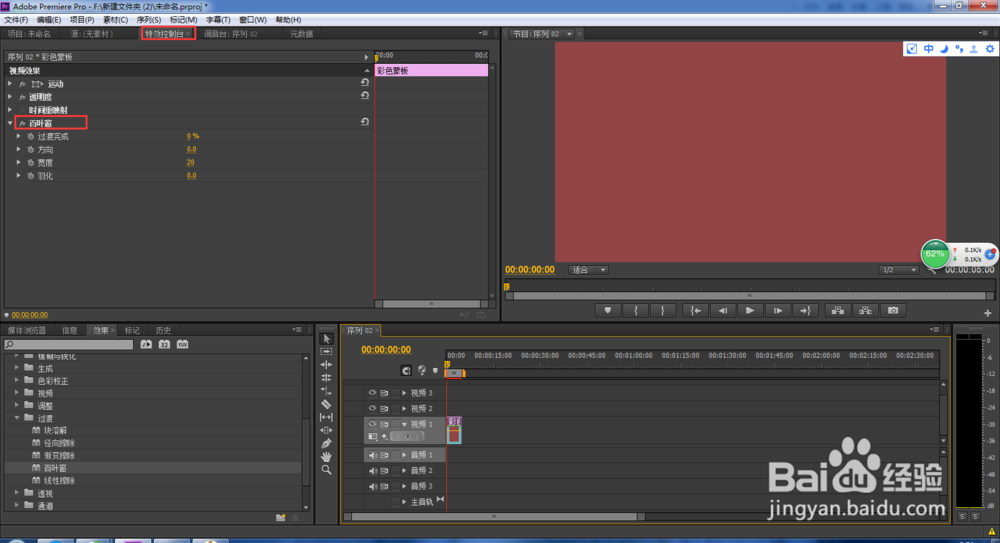Select the Selection arrow tool
Screen dimensions: 1000x543
[x=327, y=339]
